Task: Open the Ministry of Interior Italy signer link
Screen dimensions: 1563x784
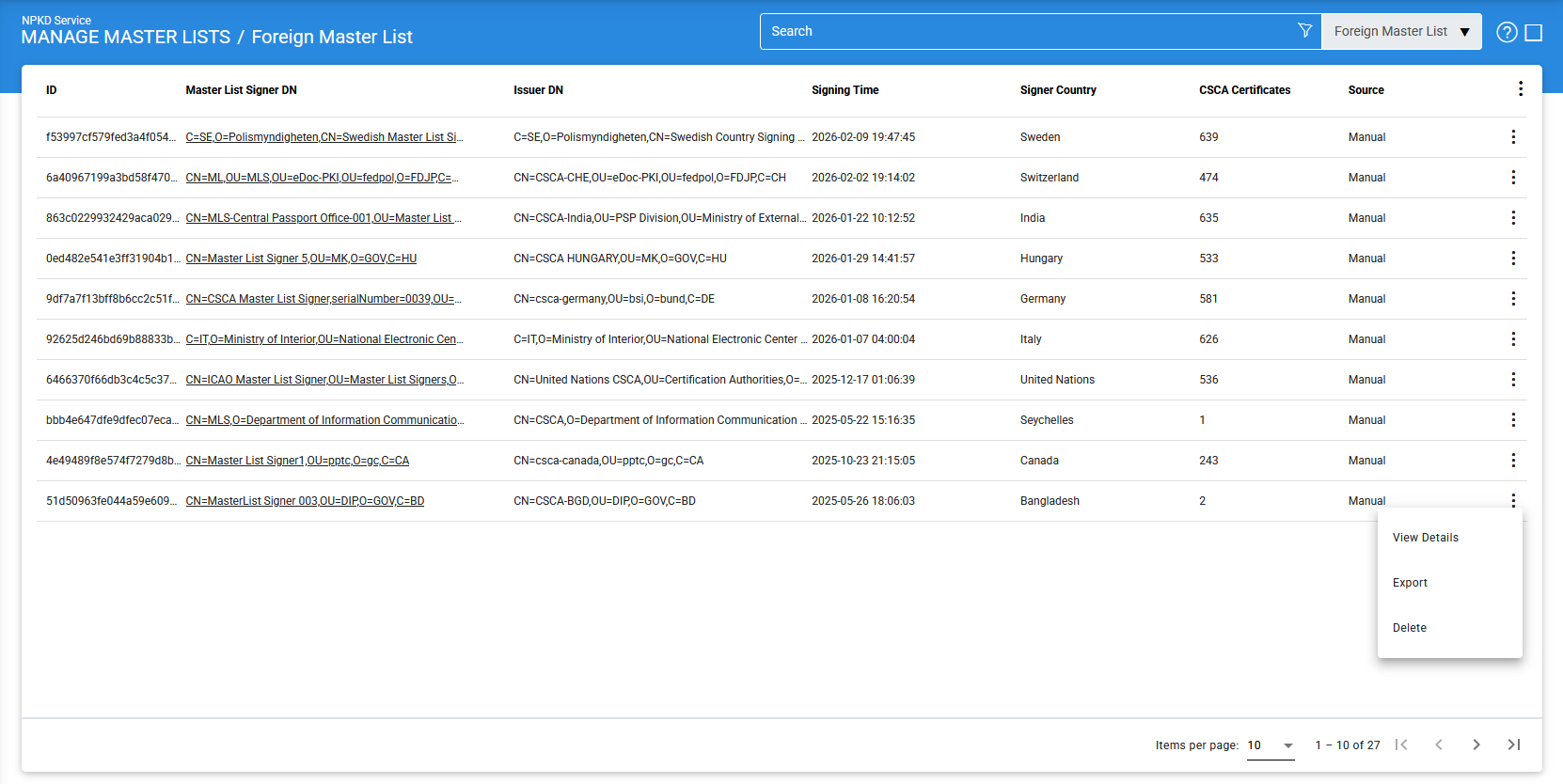Action: (x=324, y=339)
